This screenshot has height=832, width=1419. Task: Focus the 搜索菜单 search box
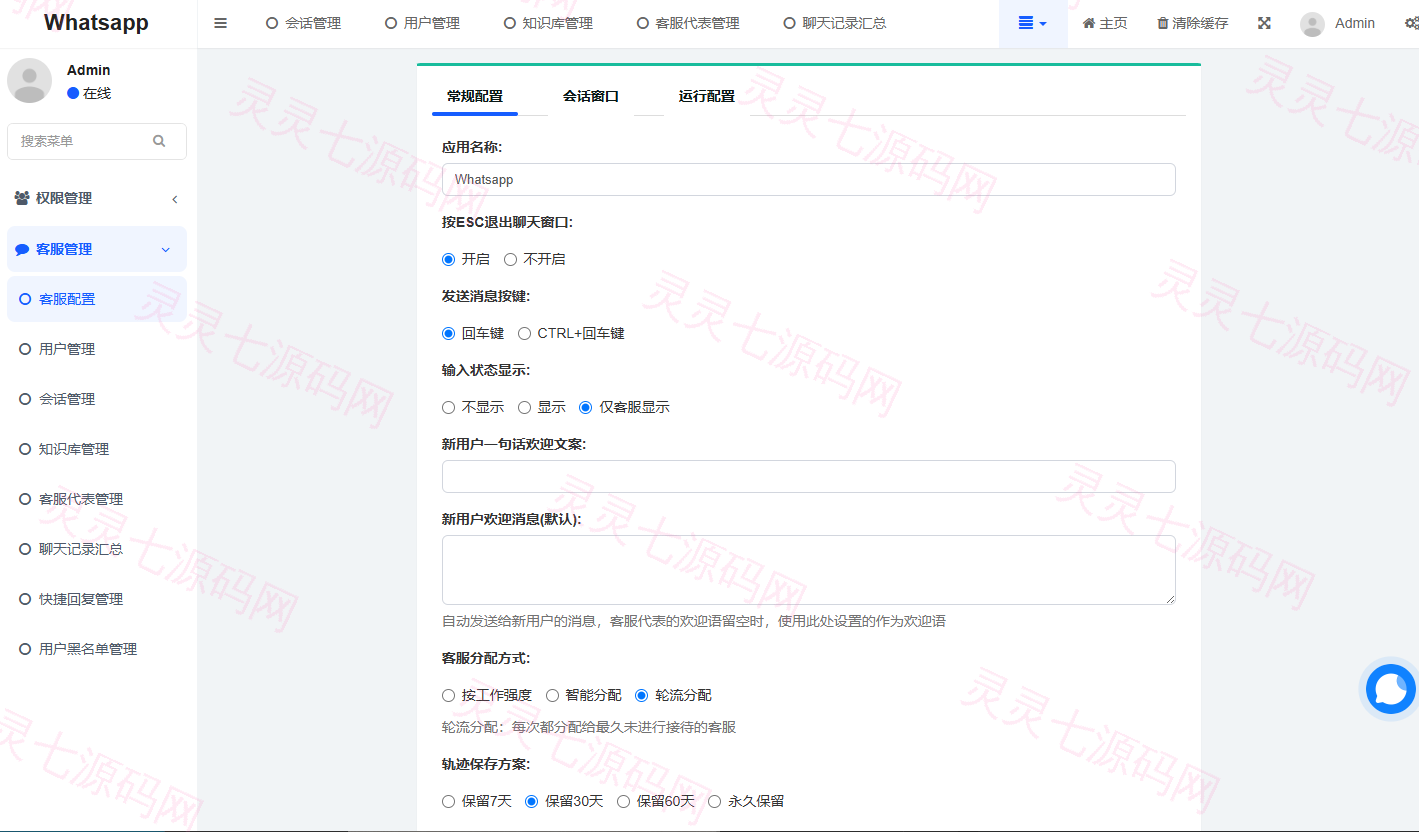click(x=97, y=141)
